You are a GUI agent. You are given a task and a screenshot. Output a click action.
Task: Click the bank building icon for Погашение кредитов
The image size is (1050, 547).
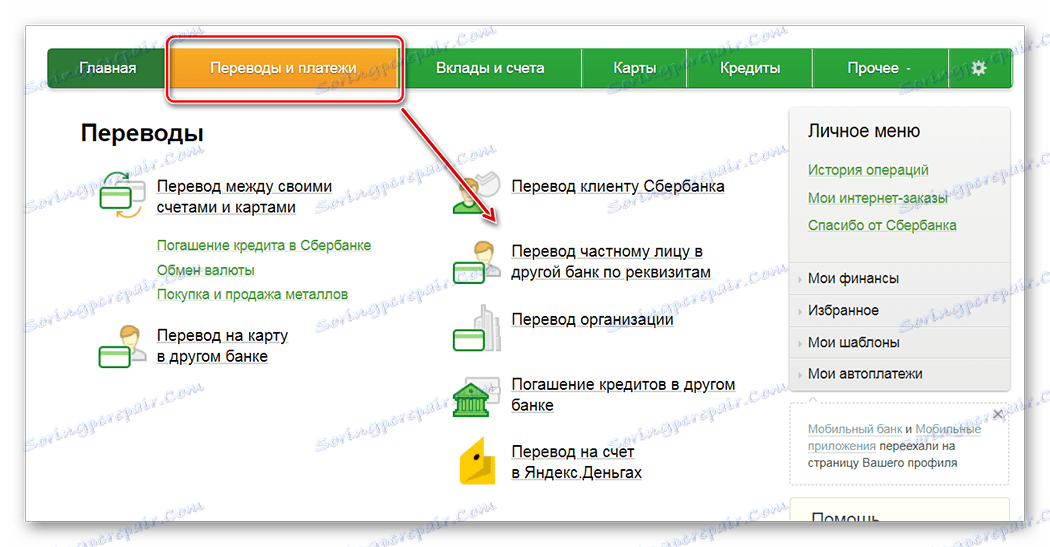(476, 396)
